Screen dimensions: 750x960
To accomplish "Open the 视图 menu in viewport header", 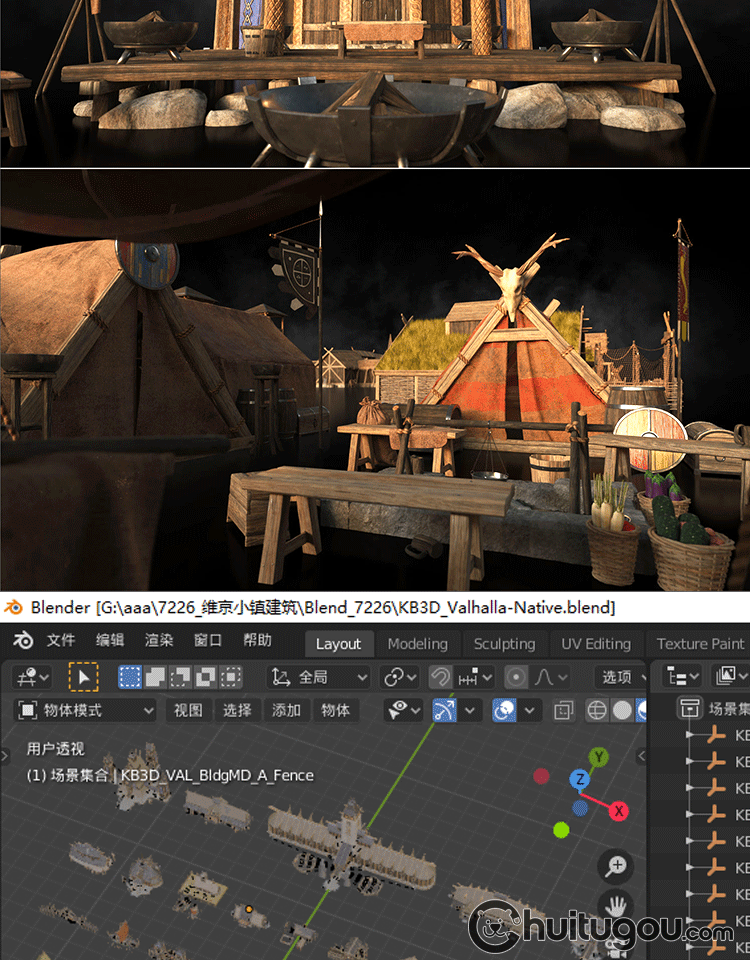I will tap(188, 711).
